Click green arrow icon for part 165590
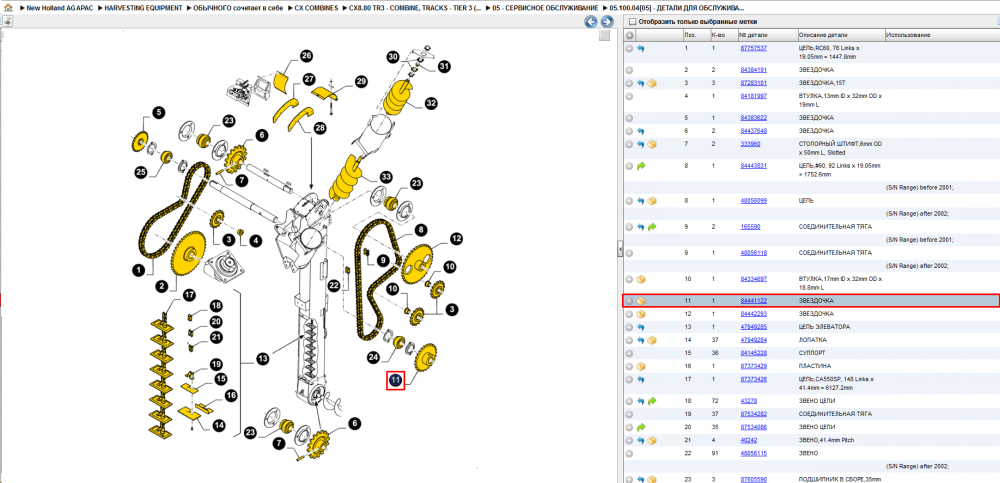The width and height of the screenshot is (1000, 483). pos(652,227)
